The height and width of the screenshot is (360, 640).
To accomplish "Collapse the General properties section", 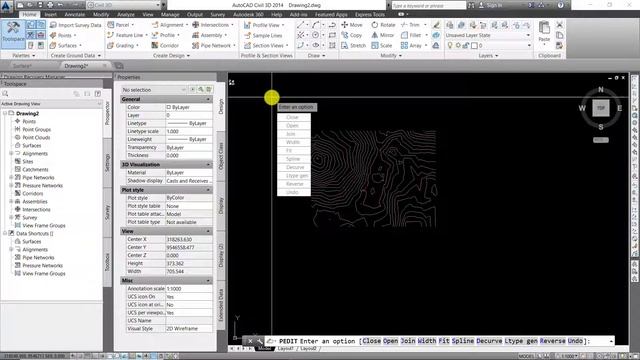I will tap(208, 99).
